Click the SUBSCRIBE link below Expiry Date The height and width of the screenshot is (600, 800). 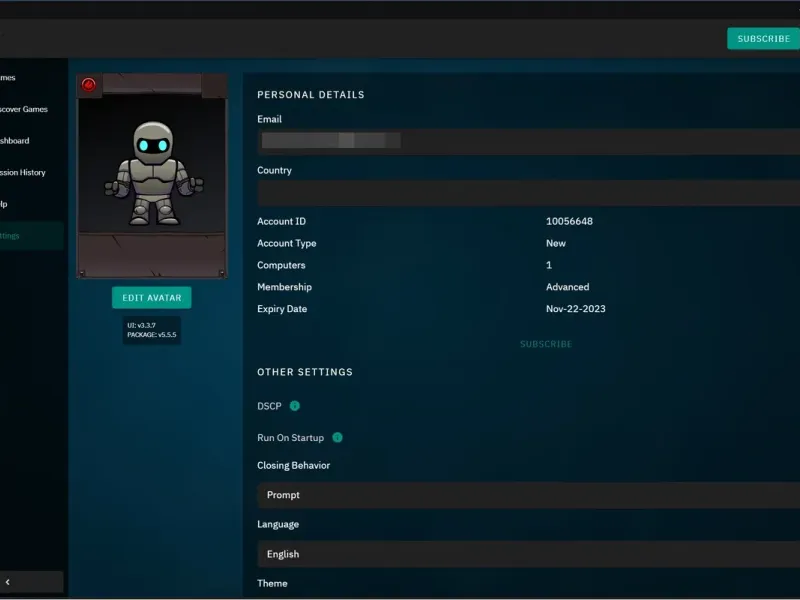(545, 344)
